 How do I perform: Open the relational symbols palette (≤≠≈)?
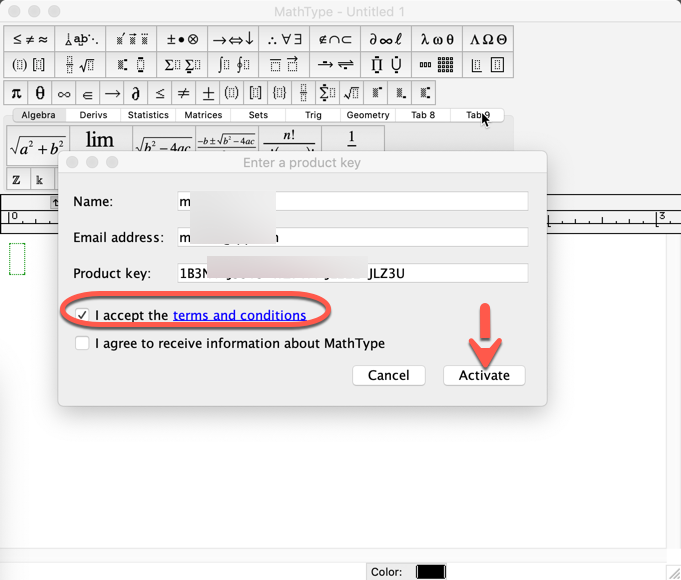30,39
